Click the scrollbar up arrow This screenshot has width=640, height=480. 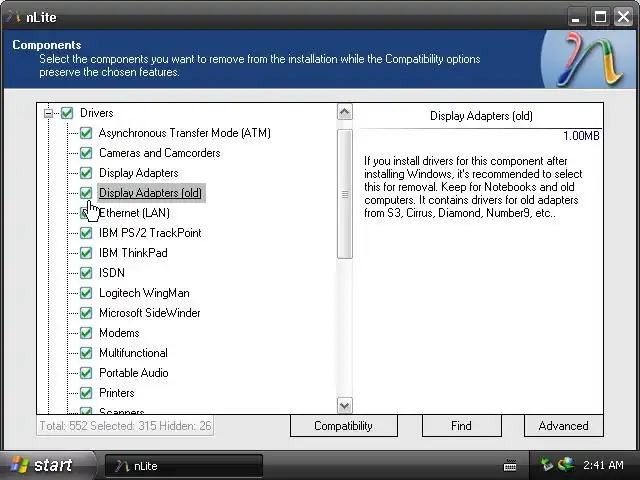[x=345, y=112]
